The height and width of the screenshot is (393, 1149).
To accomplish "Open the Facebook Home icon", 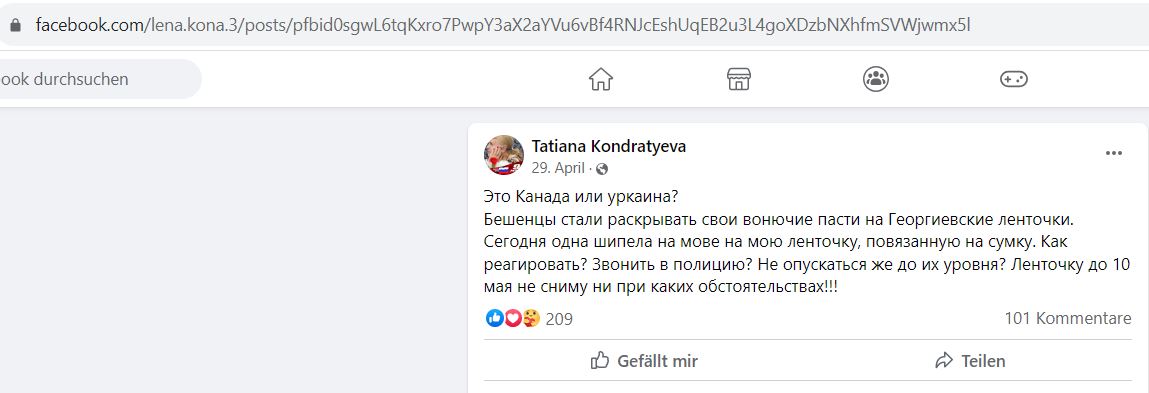I will coord(601,79).
